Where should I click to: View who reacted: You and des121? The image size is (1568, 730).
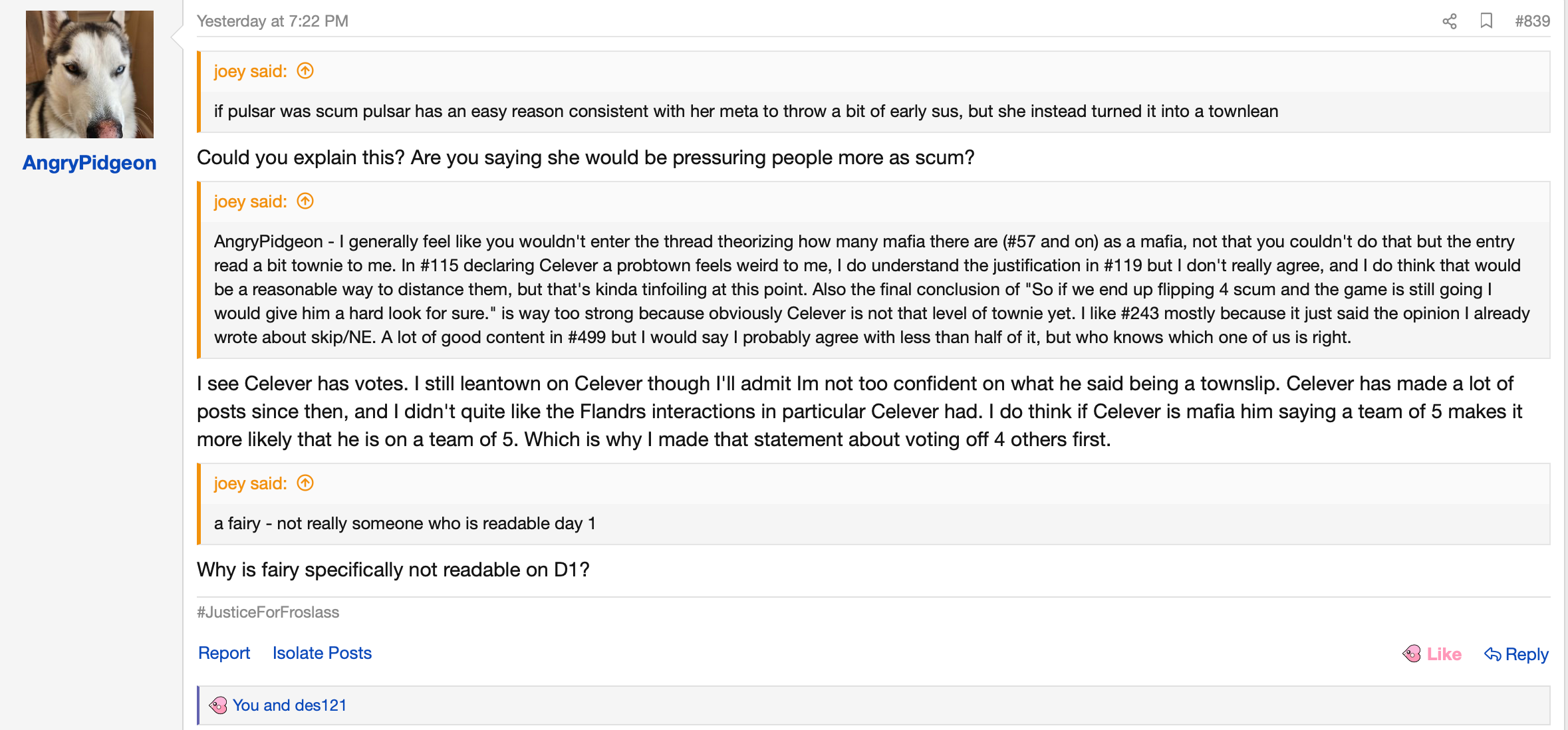click(289, 705)
